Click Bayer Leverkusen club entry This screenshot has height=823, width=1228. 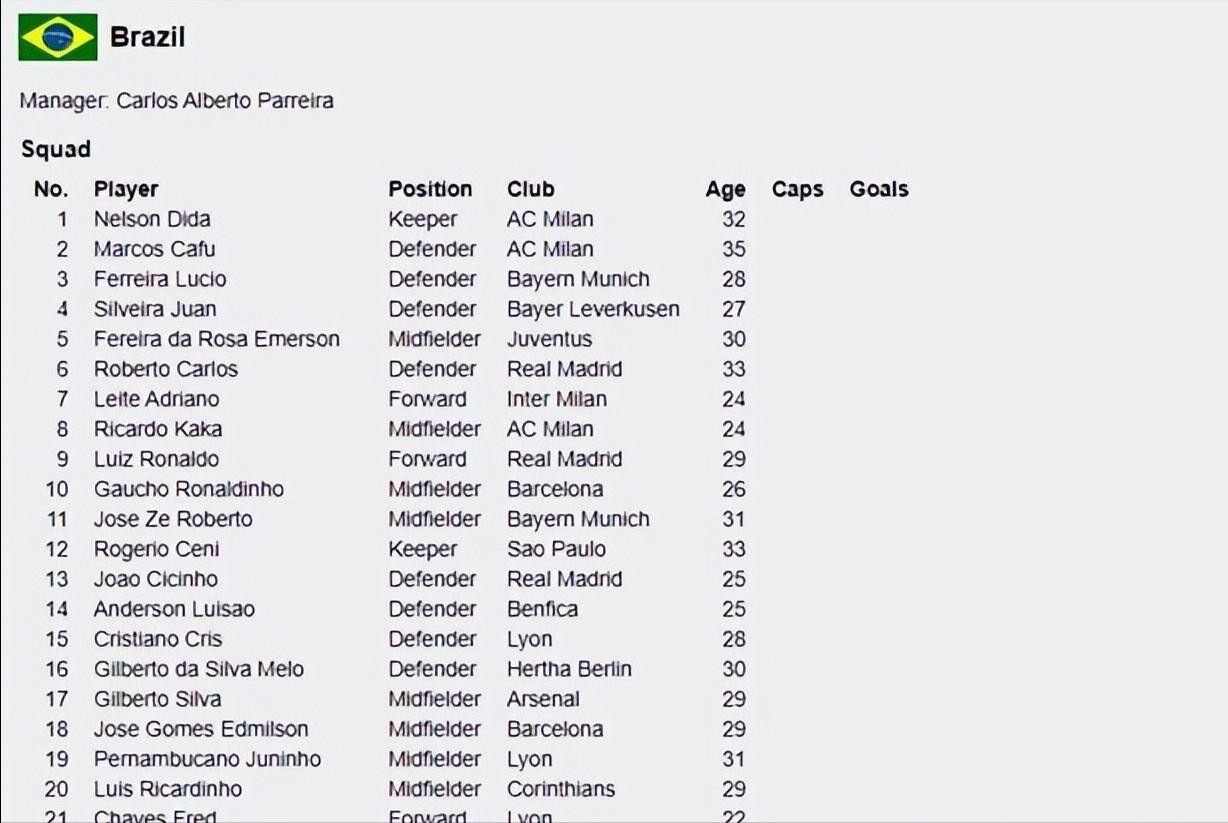click(x=593, y=309)
